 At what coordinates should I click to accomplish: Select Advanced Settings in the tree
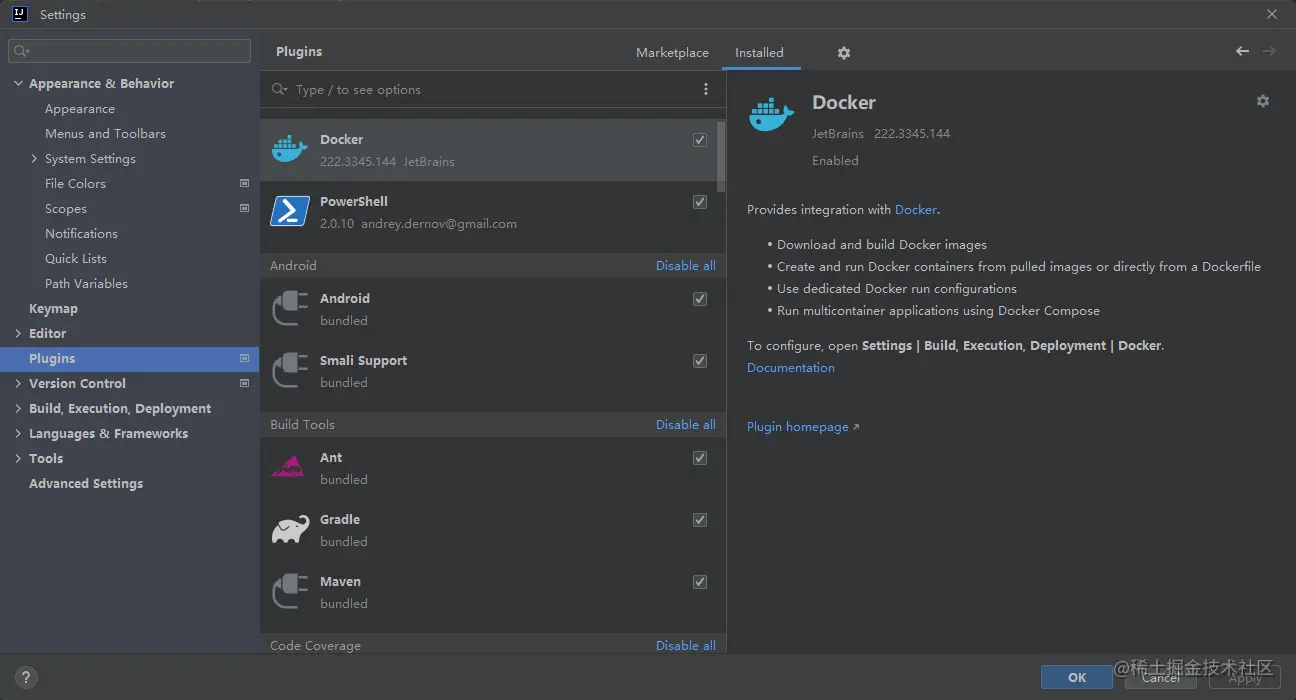[86, 484]
